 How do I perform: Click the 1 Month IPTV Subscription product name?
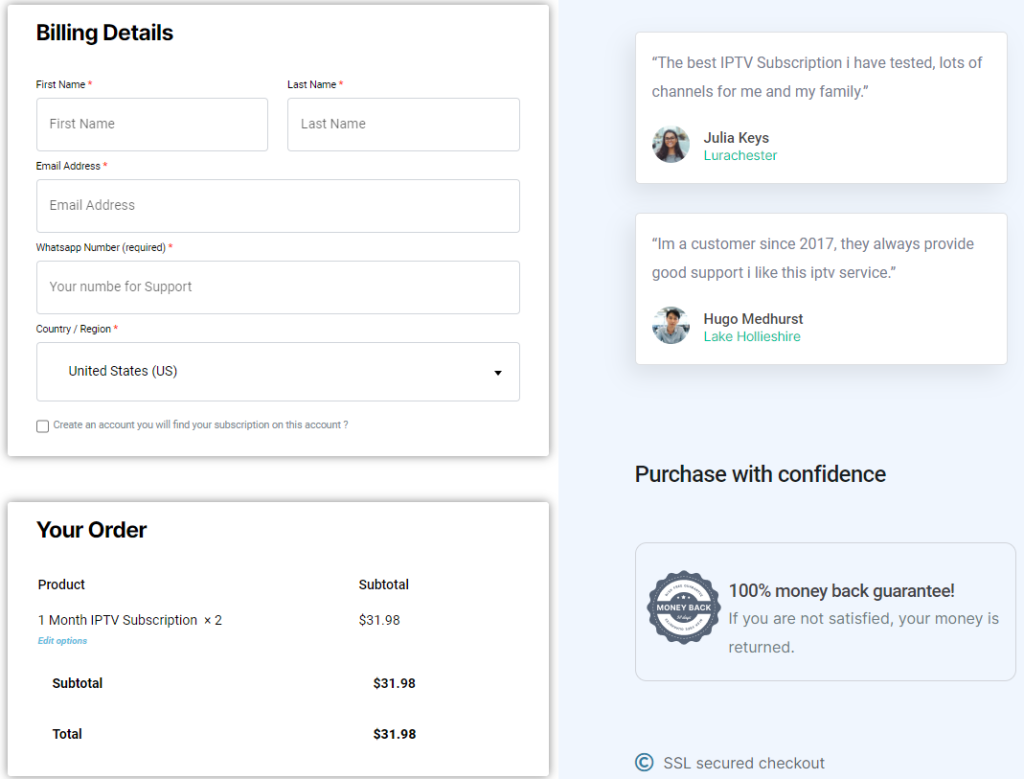[x=117, y=620]
